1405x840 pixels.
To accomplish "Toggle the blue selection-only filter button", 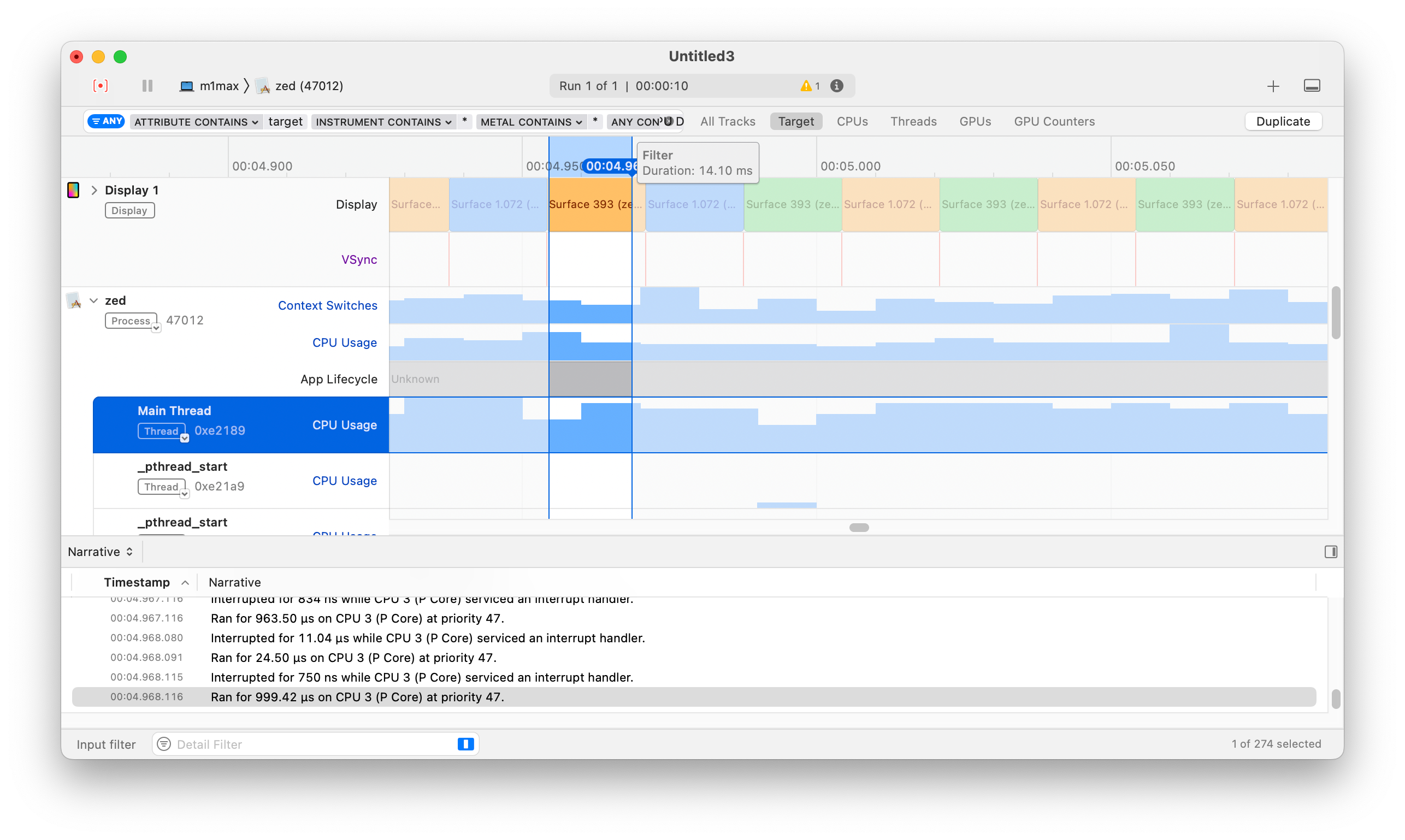I will click(x=465, y=744).
